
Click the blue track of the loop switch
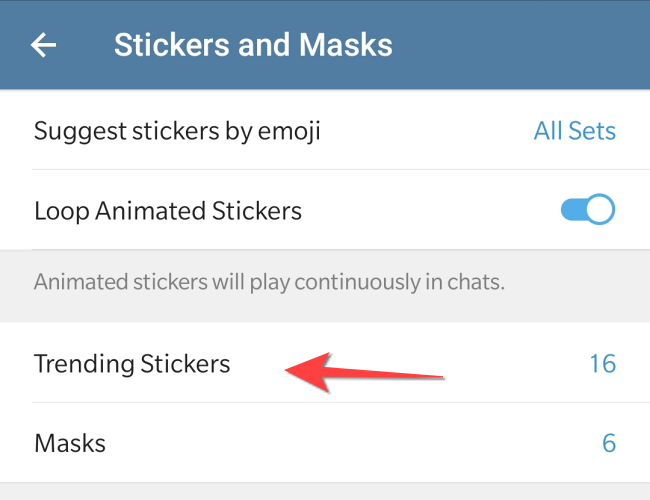point(572,210)
